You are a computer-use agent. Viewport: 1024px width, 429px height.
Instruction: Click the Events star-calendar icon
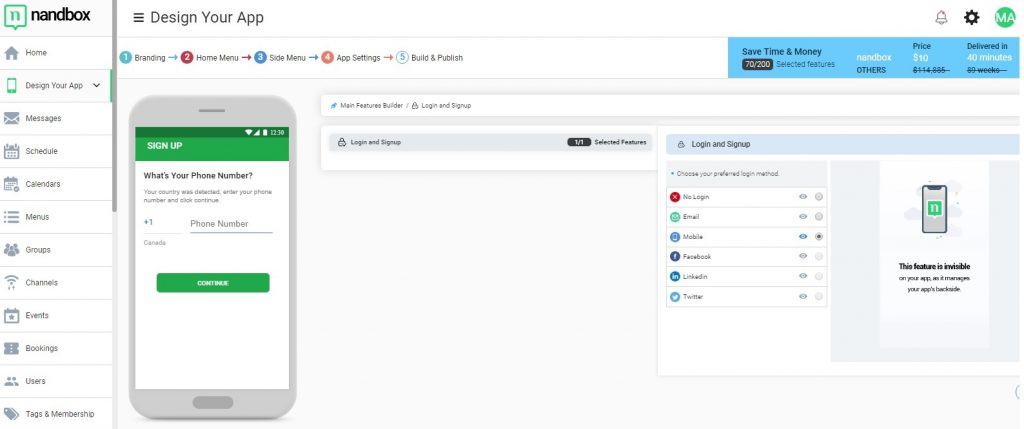[x=11, y=315]
